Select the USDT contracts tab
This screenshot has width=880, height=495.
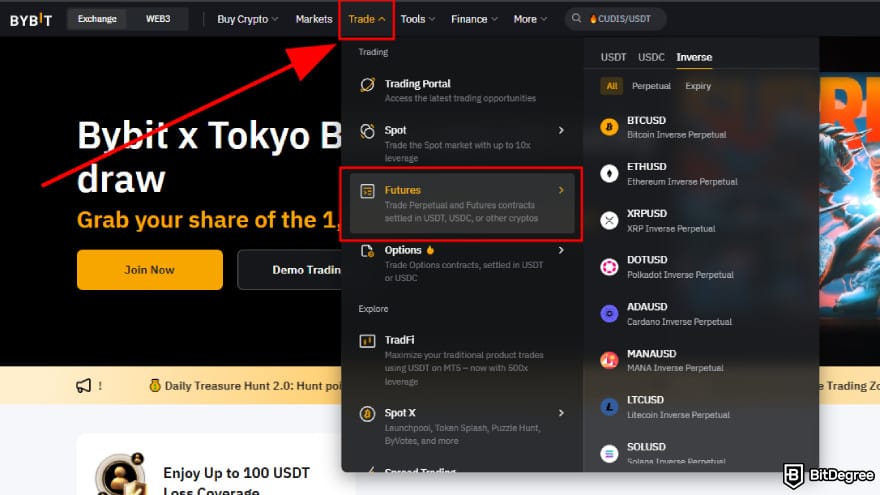pyautogui.click(x=613, y=57)
